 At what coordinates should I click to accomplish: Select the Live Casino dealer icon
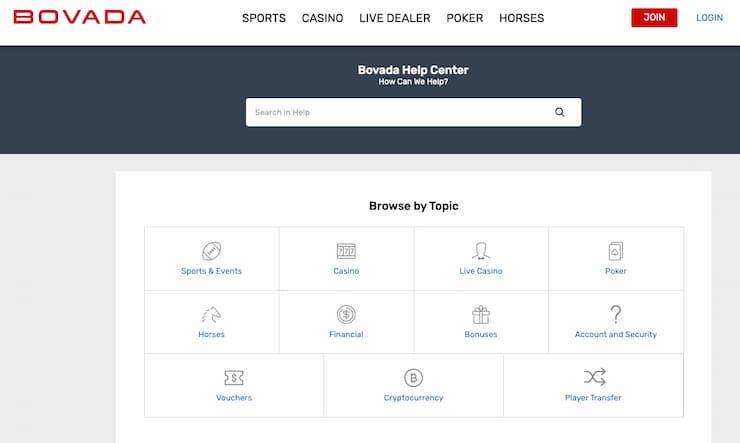tap(480, 251)
